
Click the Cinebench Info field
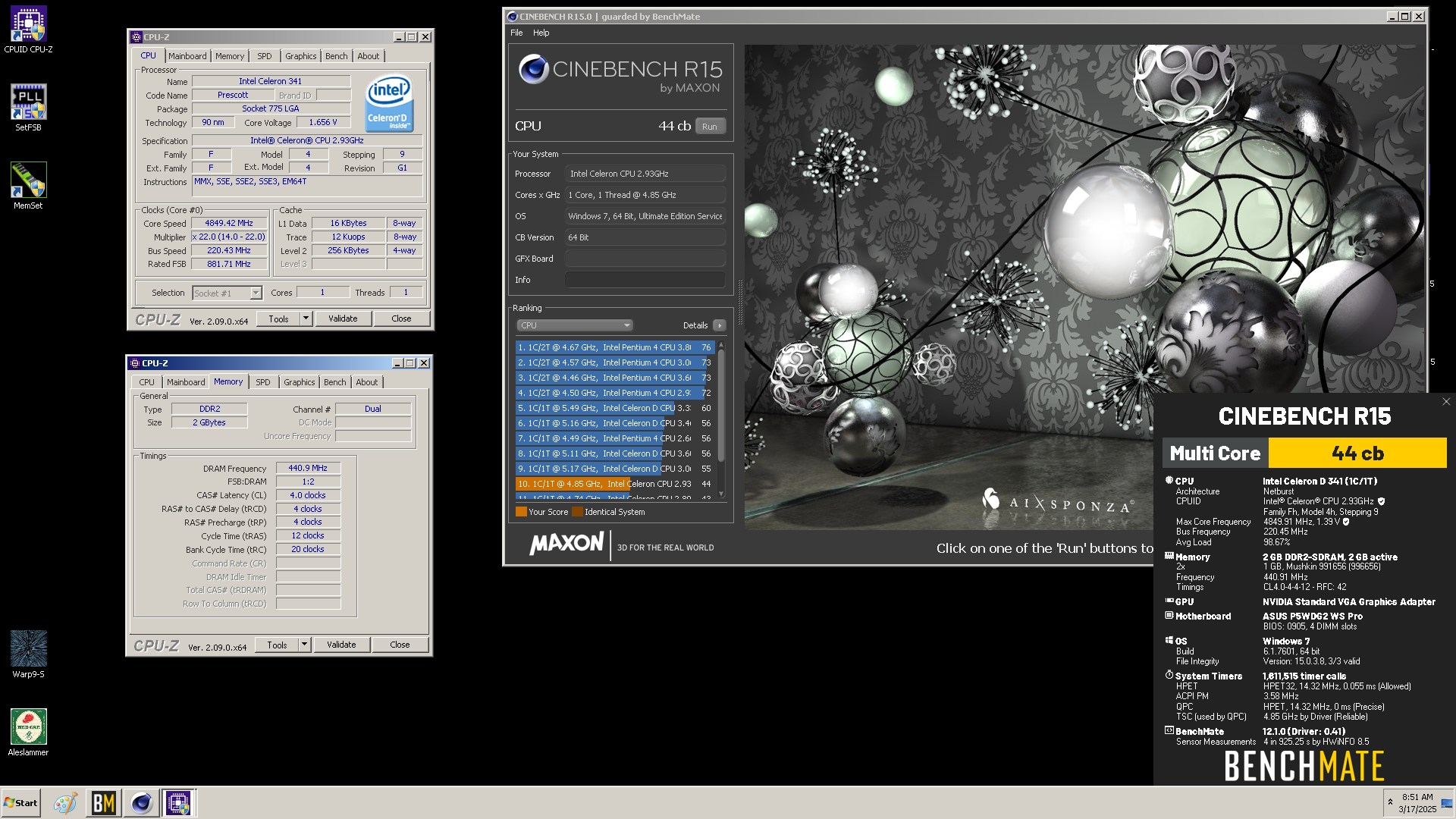point(645,280)
